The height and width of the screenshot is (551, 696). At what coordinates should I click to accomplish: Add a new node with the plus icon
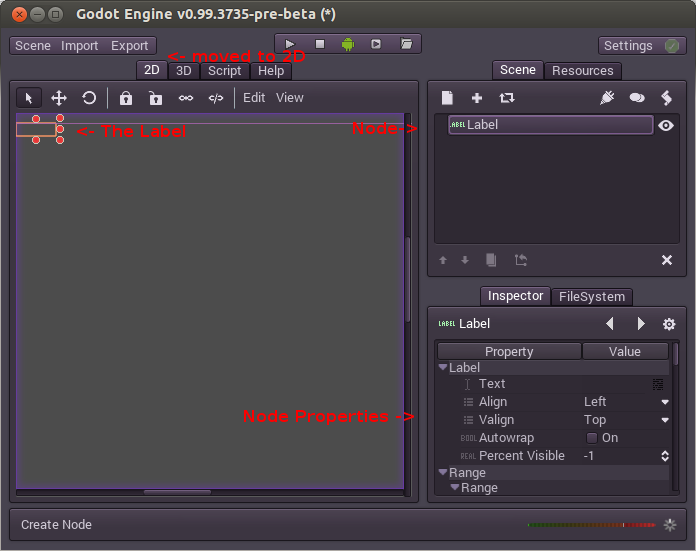[x=477, y=98]
